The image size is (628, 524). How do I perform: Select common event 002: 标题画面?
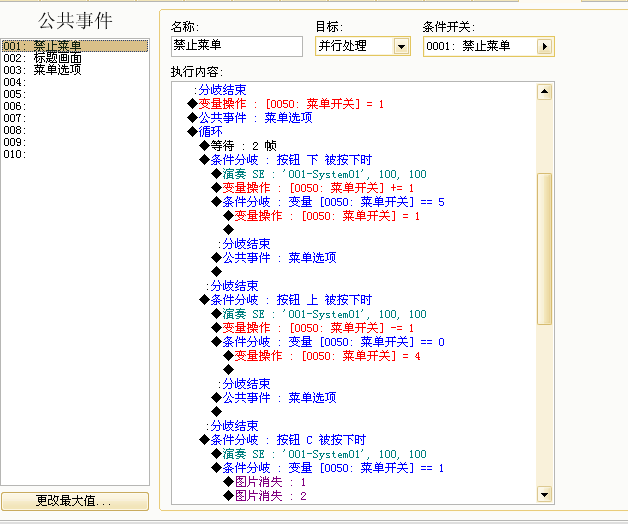(x=75, y=58)
